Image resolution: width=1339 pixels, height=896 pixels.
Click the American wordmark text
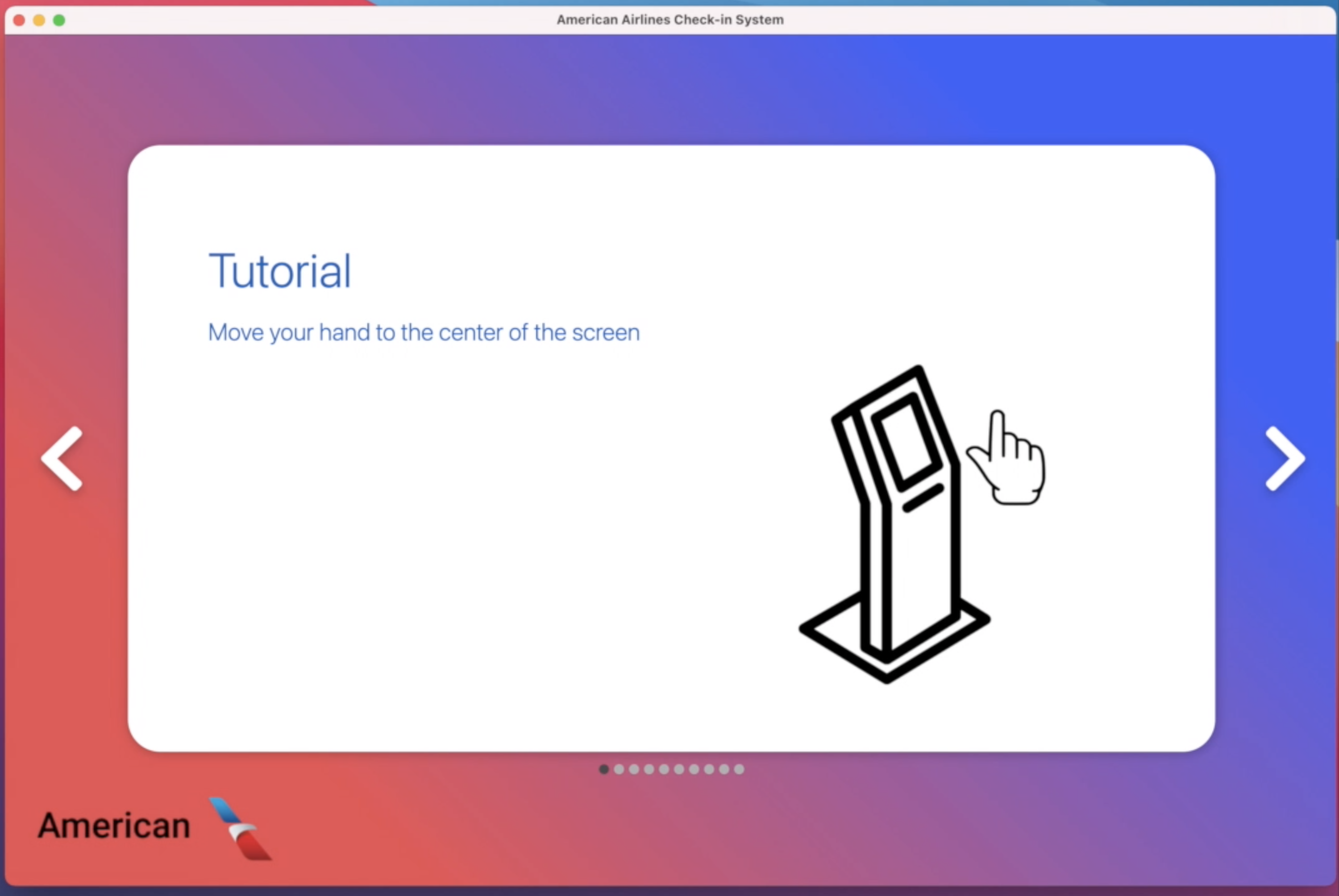114,826
